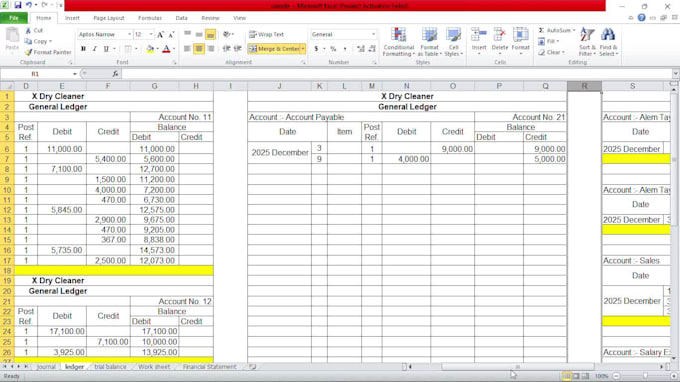Toggle align text left

coord(187,49)
